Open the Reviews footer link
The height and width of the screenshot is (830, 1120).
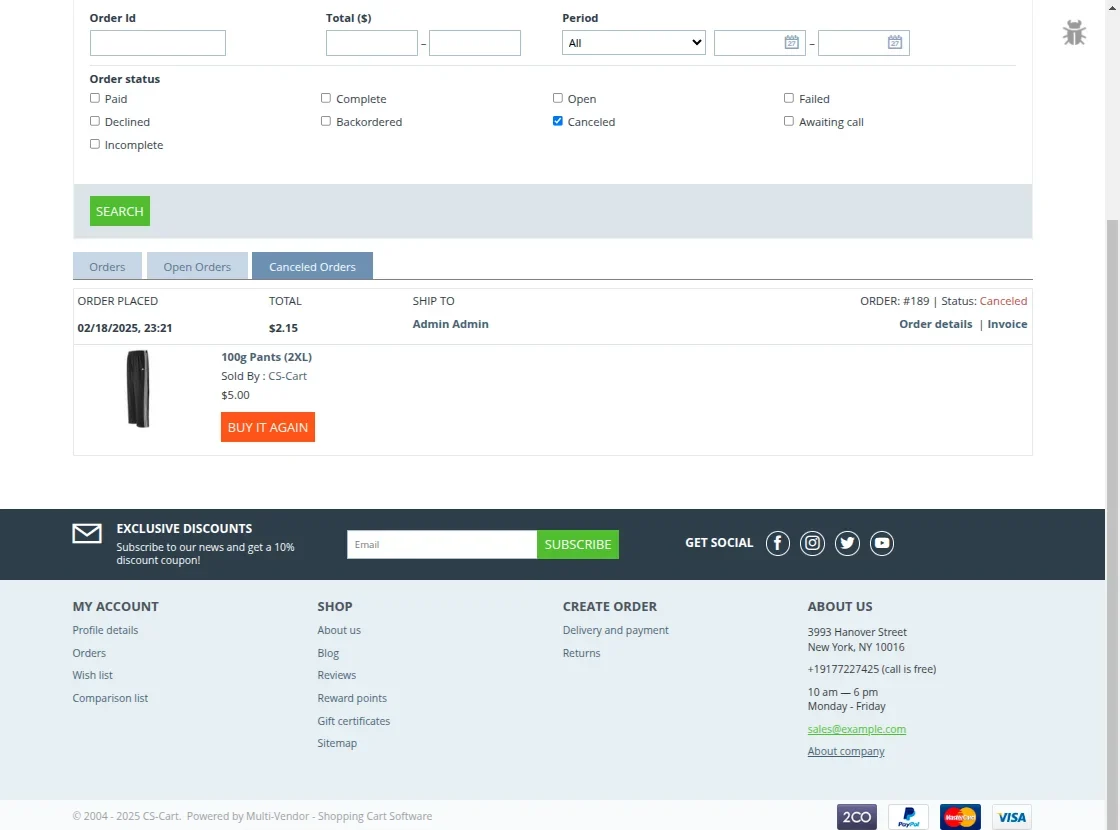336,675
